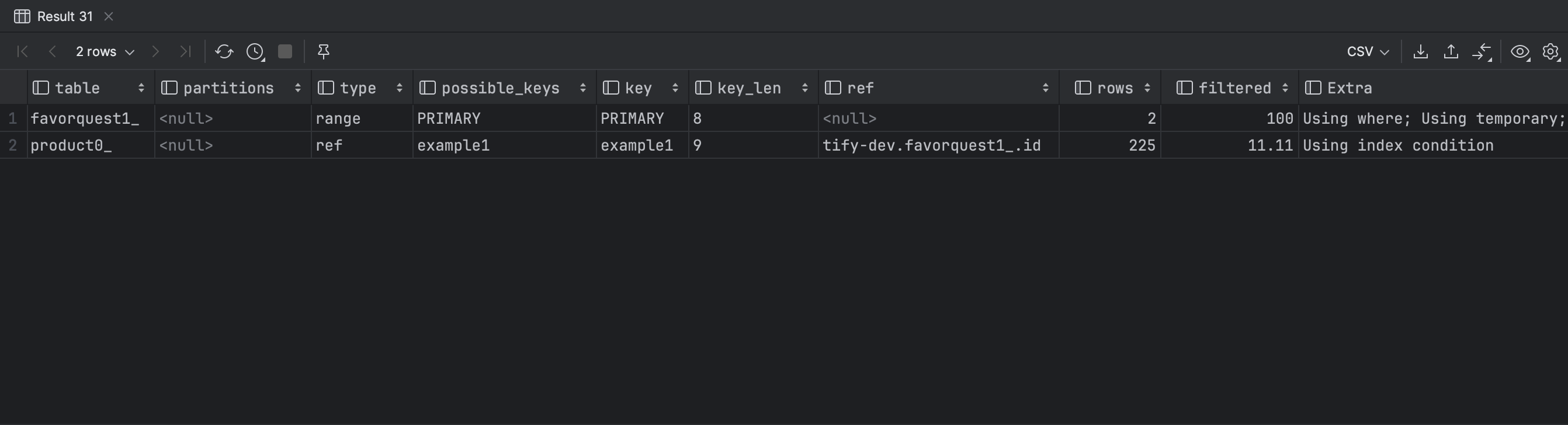
Task: Click example1 in possible_keys column
Action: pyautogui.click(x=505, y=145)
